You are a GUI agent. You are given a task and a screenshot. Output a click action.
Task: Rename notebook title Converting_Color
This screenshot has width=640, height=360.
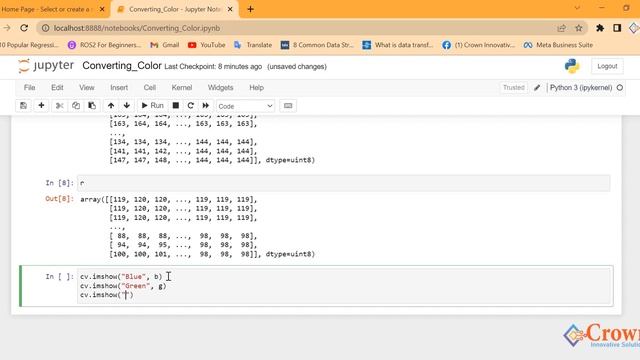pyautogui.click(x=122, y=66)
